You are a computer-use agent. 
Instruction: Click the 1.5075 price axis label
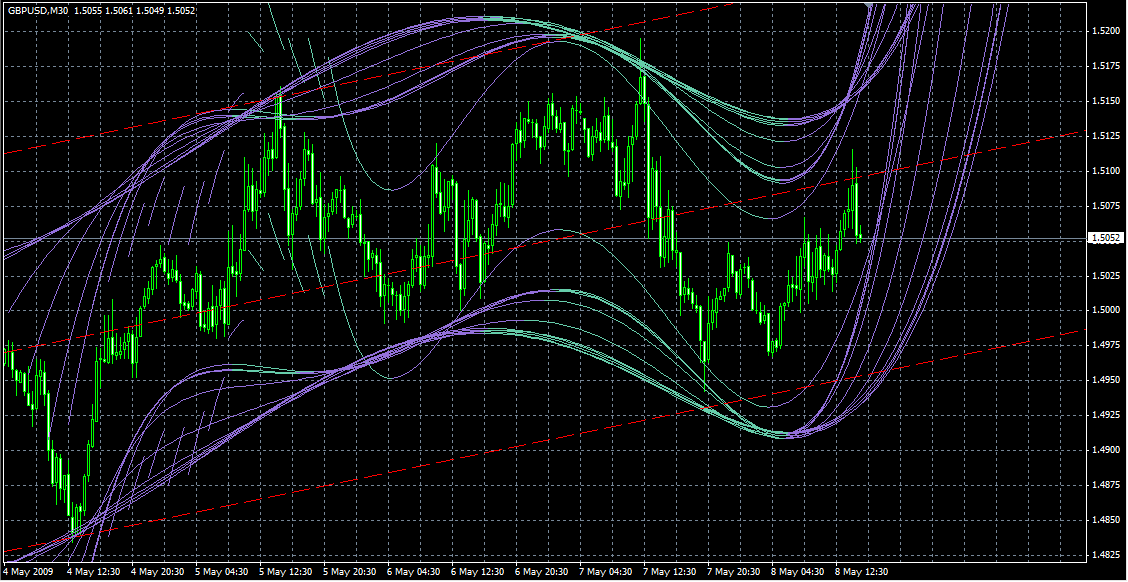coord(1106,206)
